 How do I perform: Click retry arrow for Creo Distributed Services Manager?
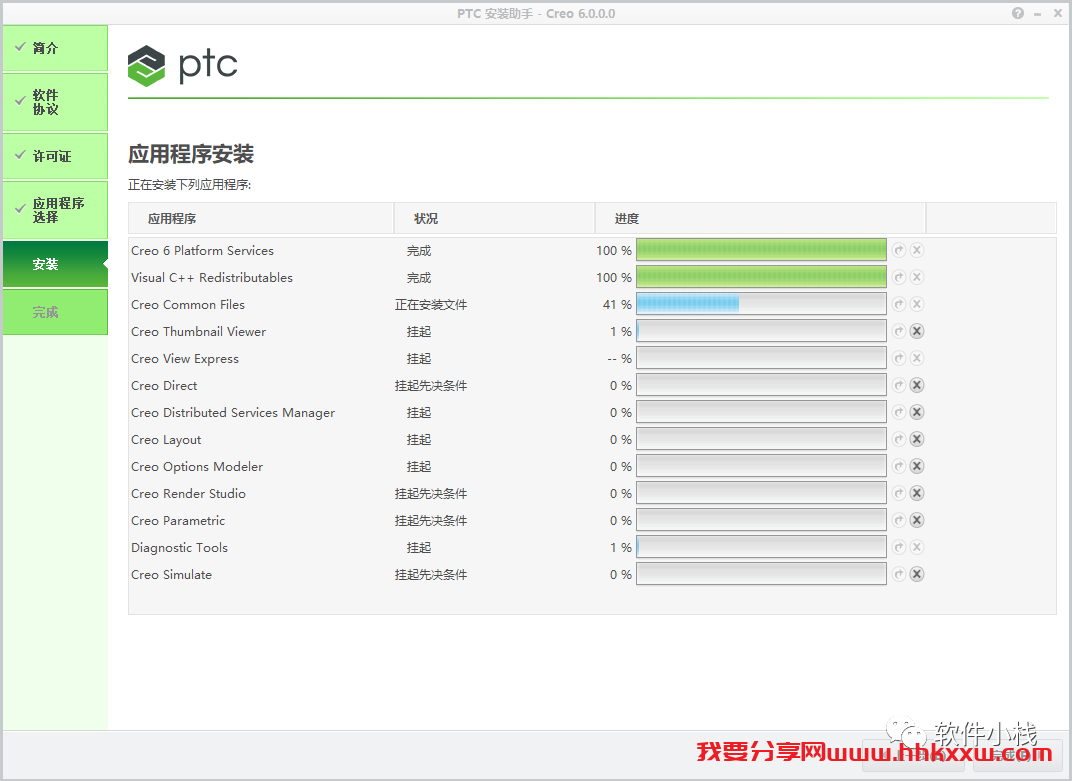coord(899,412)
